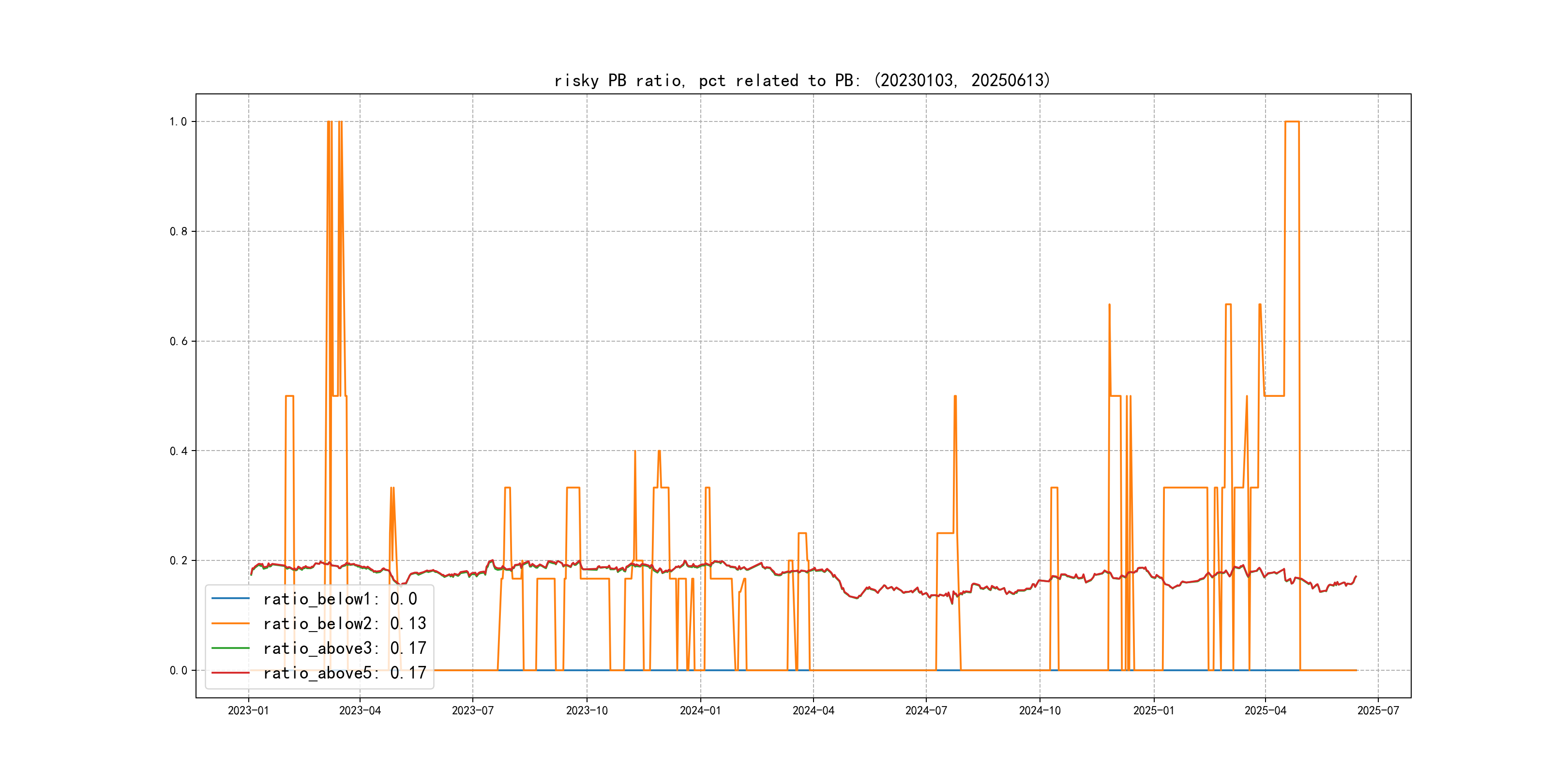Click the red ratio_above5 legend line swatch

click(230, 673)
